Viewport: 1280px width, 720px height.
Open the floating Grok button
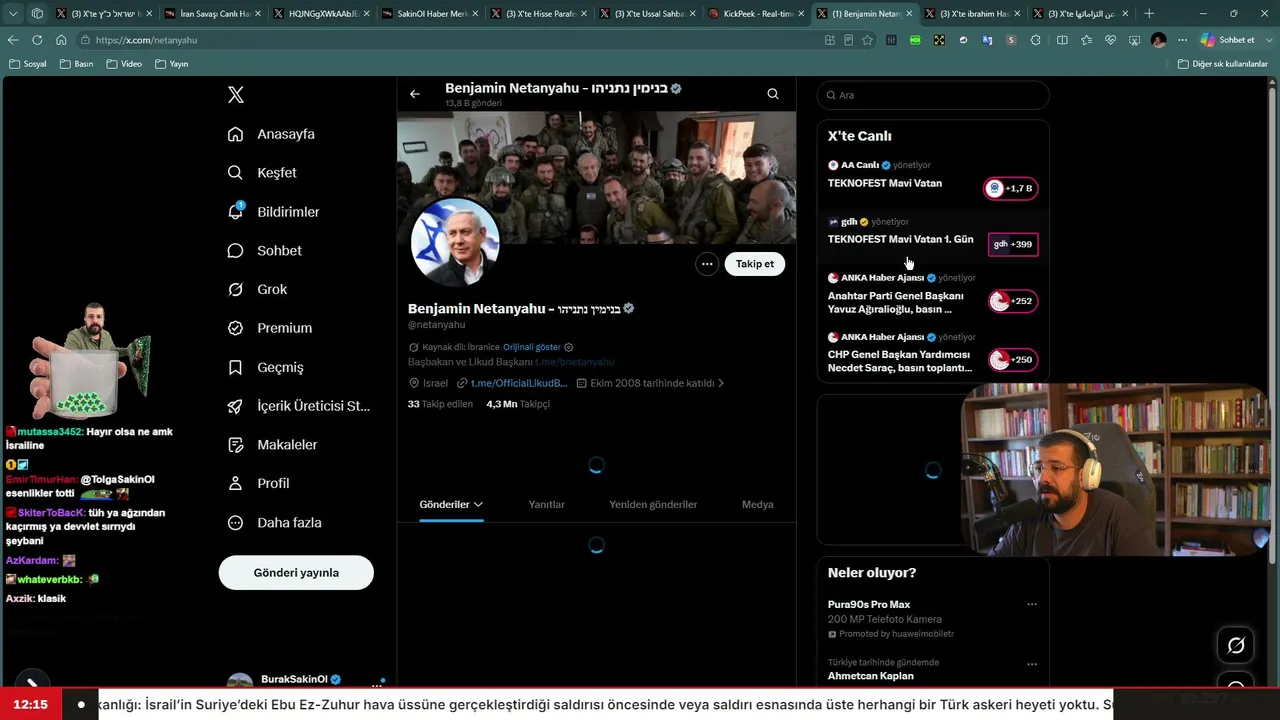click(1236, 646)
